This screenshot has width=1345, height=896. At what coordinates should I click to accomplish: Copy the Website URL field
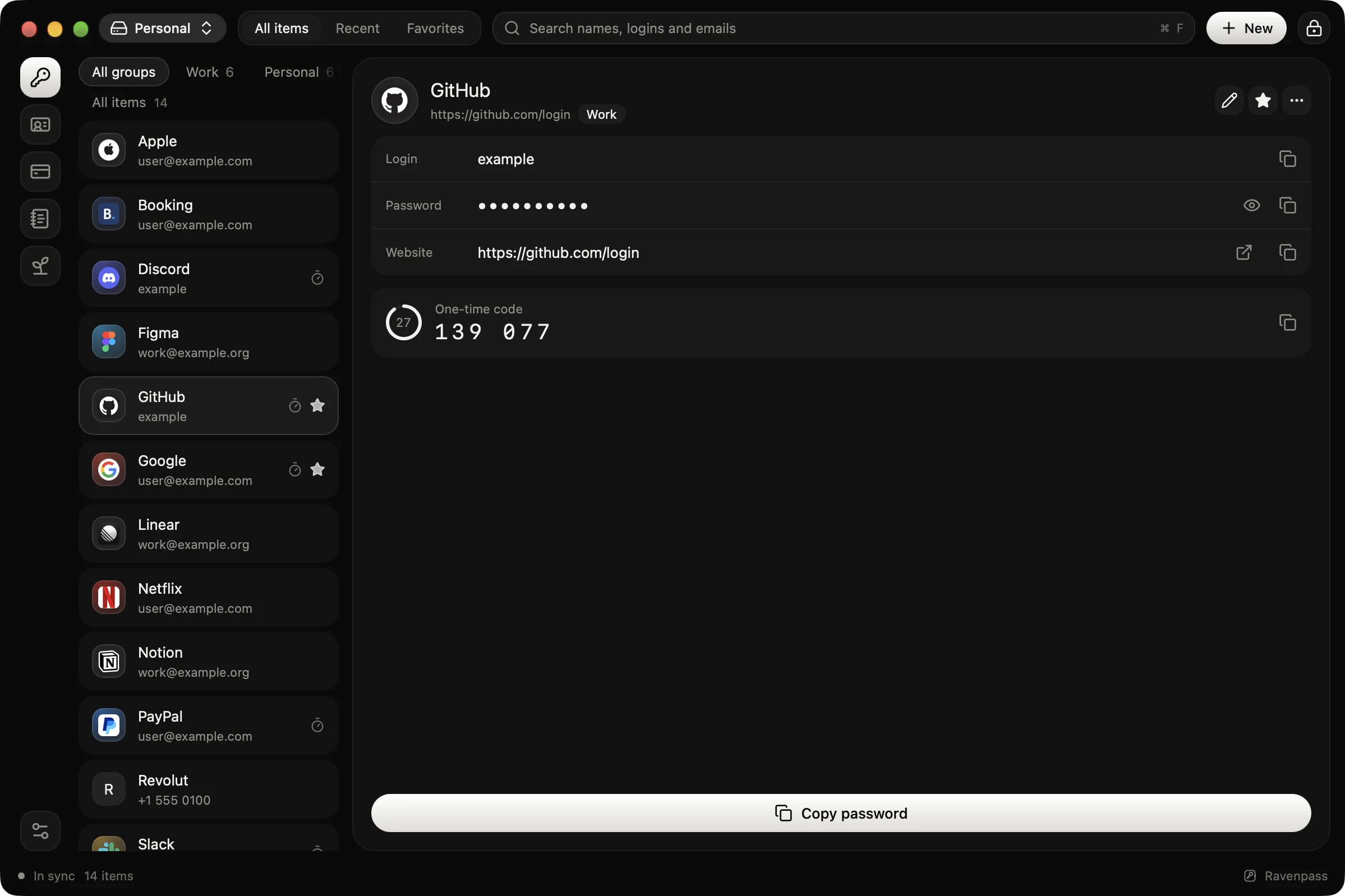tap(1287, 252)
